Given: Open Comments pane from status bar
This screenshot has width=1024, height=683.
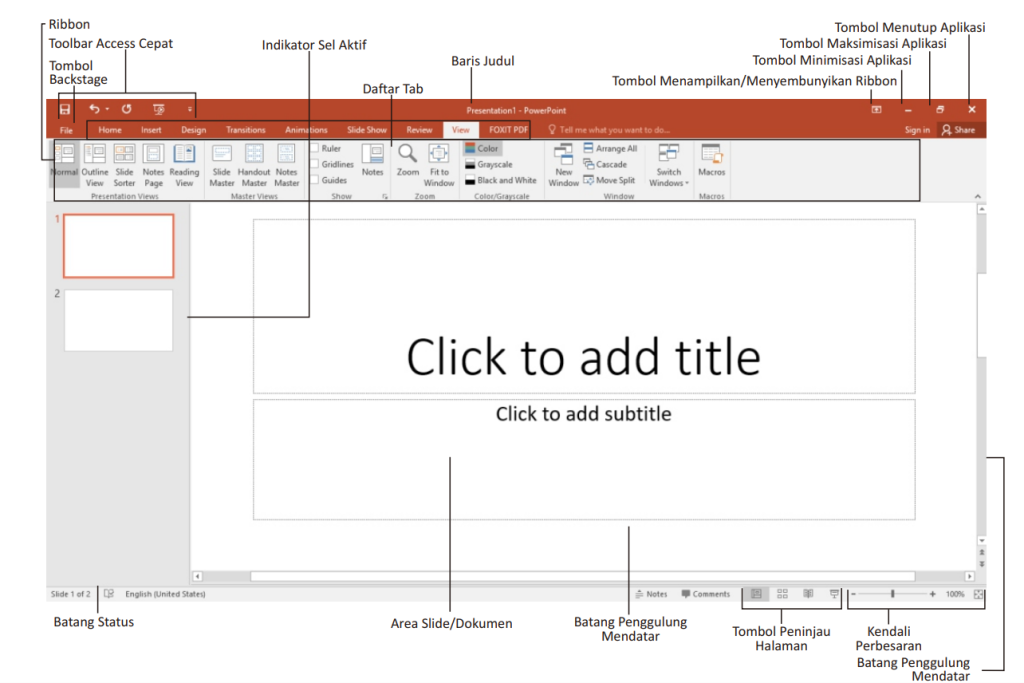Looking at the screenshot, I should [x=706, y=594].
